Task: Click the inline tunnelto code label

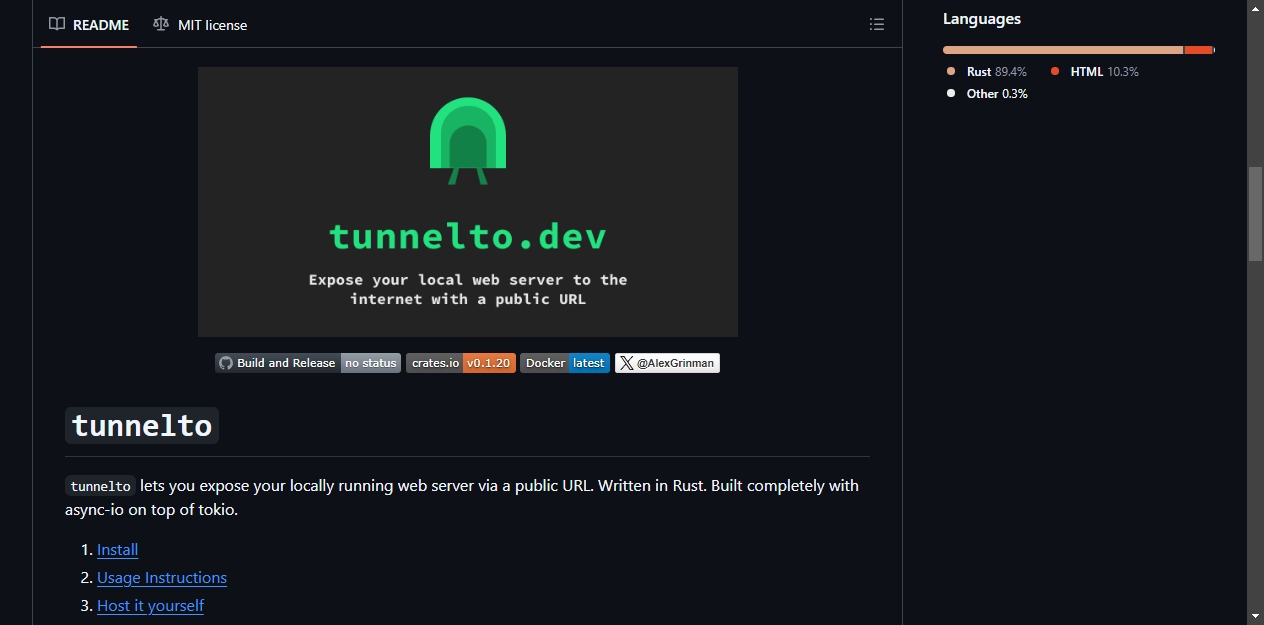Action: pos(100,487)
